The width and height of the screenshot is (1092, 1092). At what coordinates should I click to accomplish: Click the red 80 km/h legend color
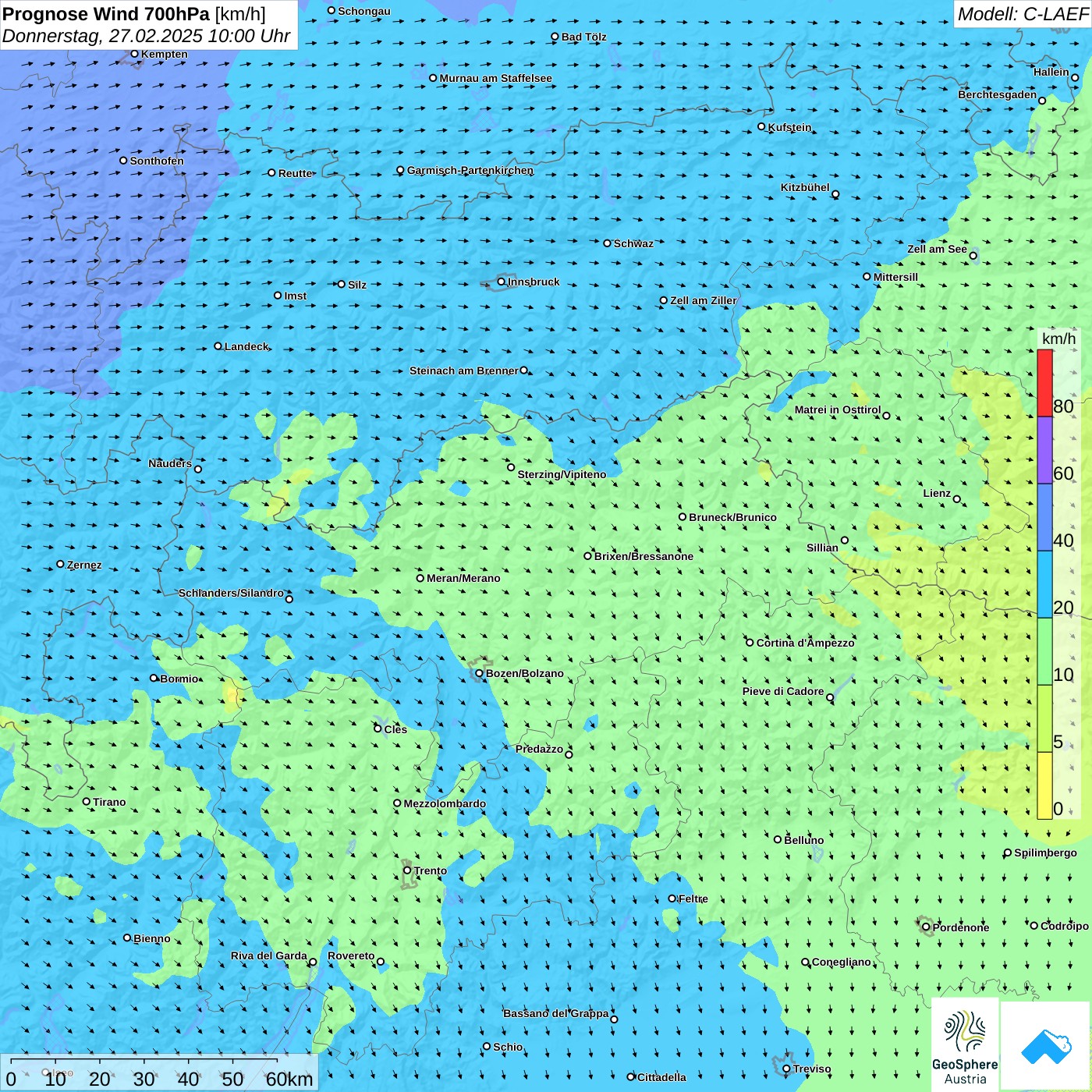1044,382
